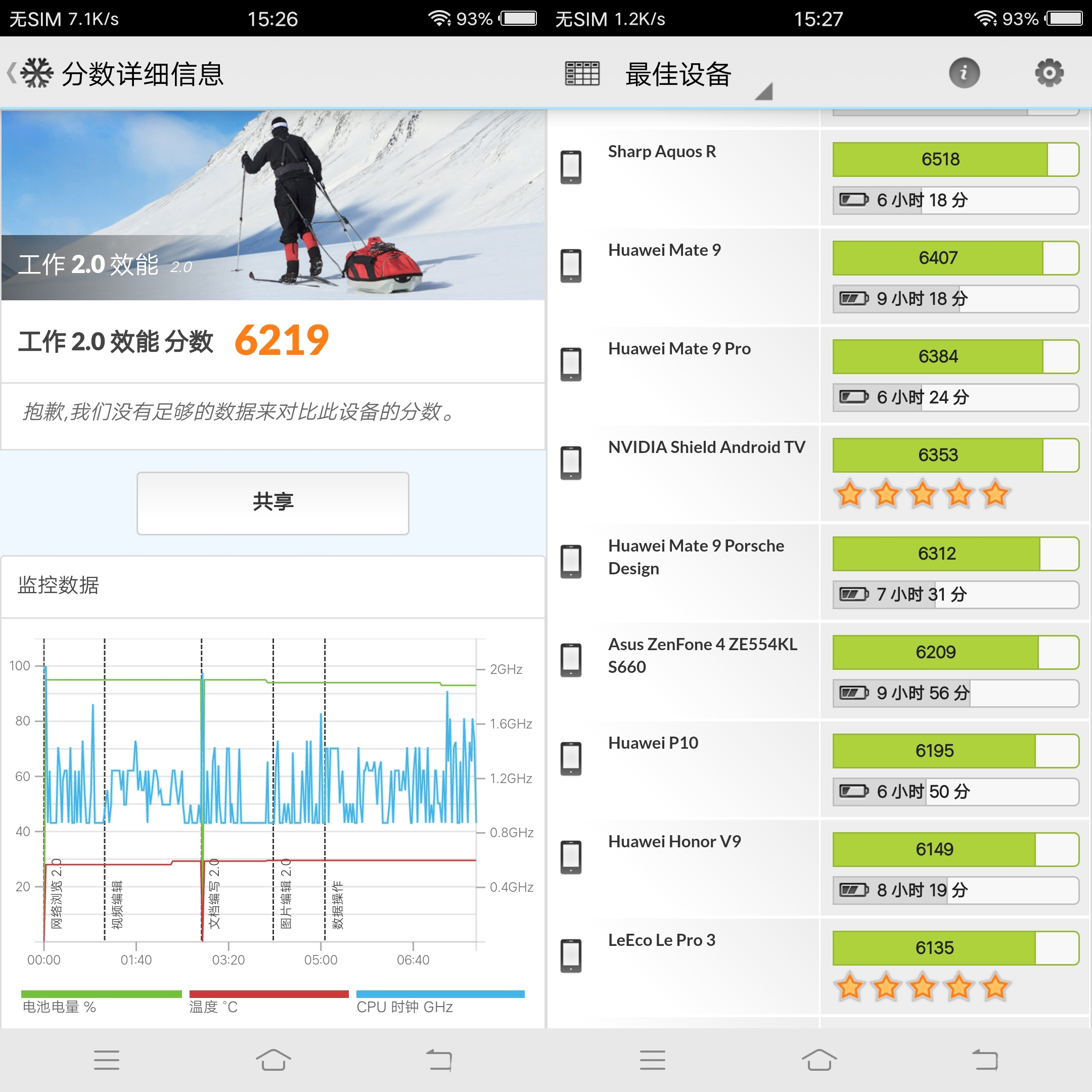
Task: Tap the back arrow beside 分数详细信息
Action: pyautogui.click(x=11, y=73)
